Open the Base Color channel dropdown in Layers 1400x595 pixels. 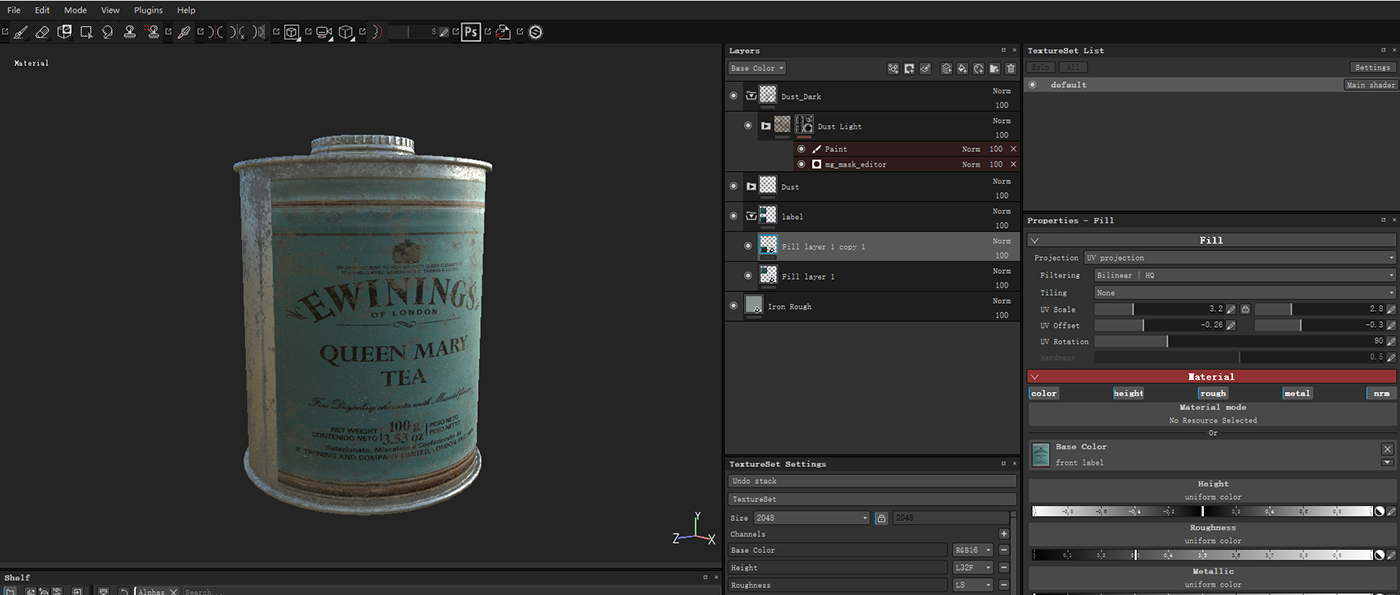(757, 68)
